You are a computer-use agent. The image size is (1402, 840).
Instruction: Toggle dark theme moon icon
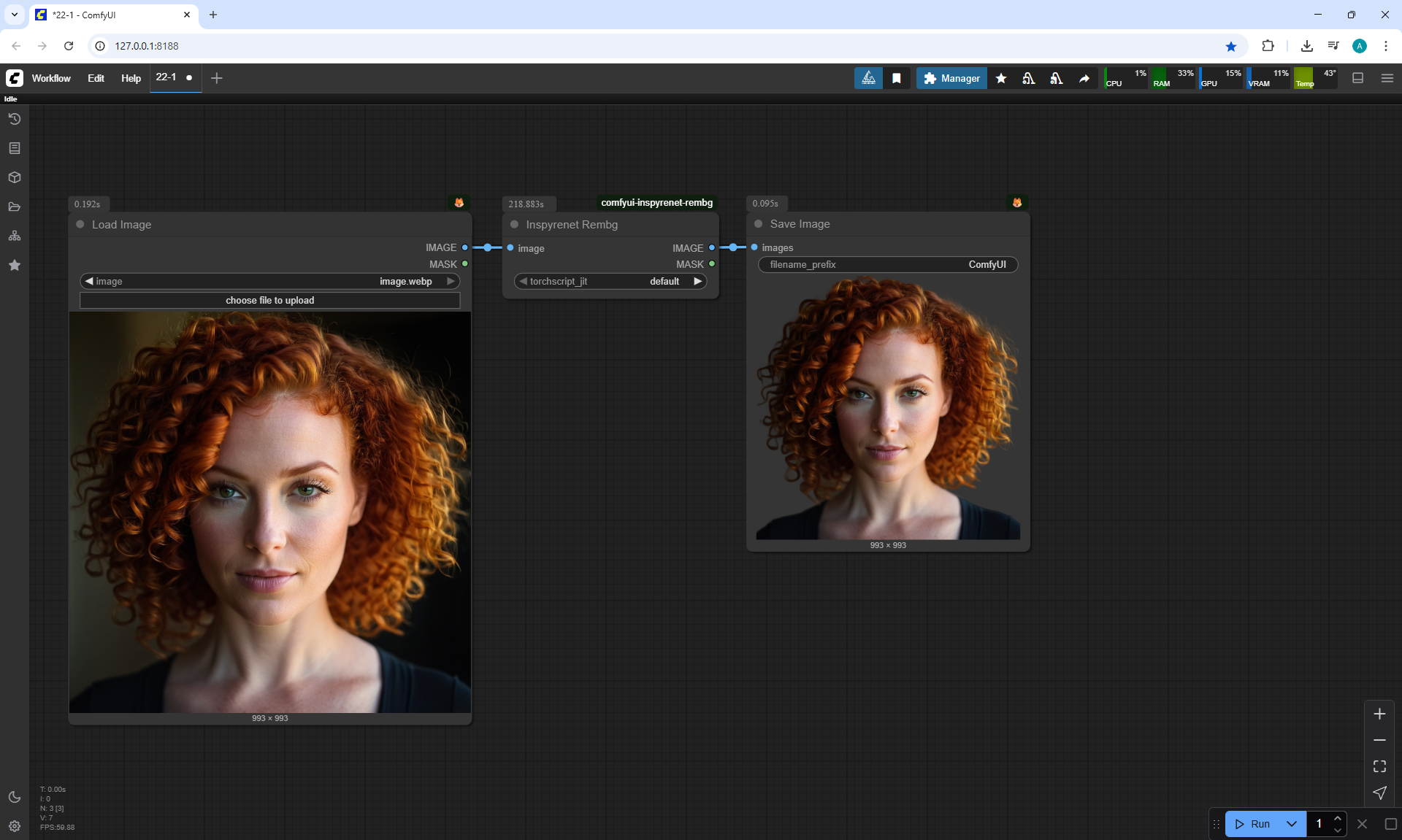[x=14, y=797]
